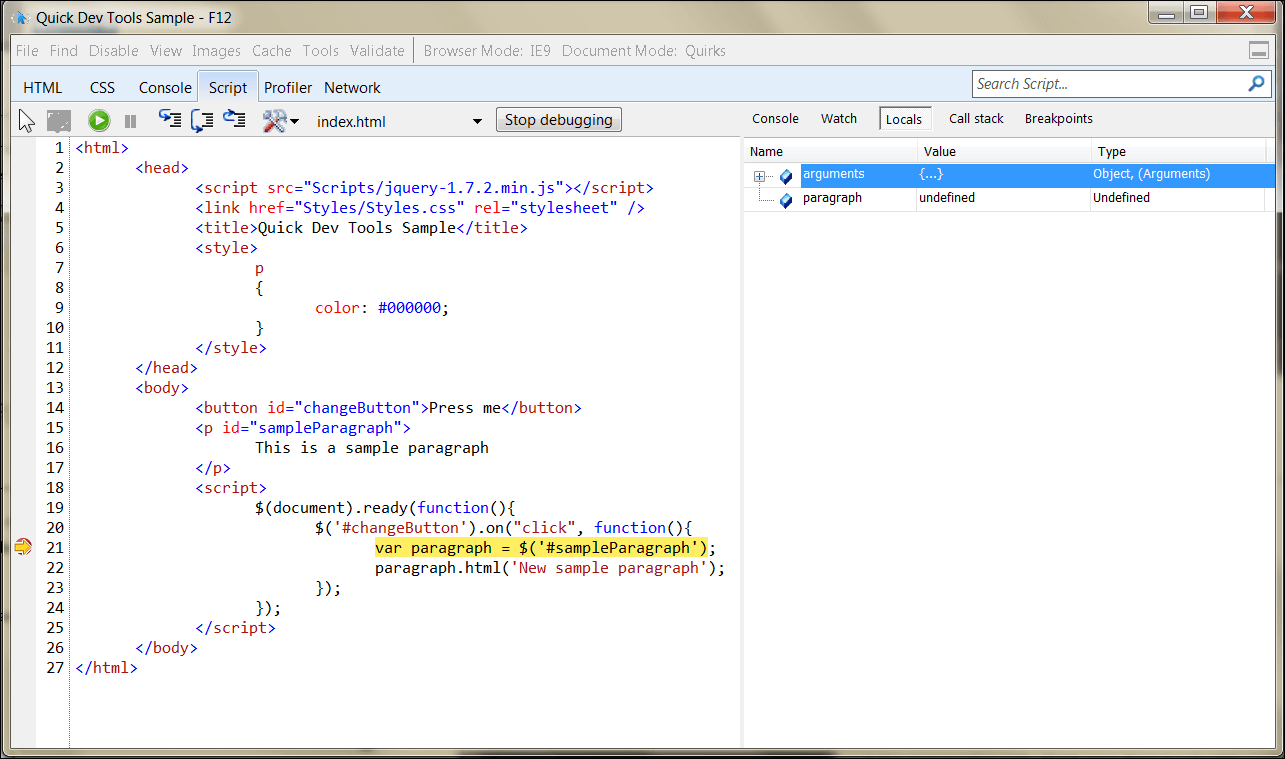Click the Break all pause icon
The image size is (1285, 759).
[x=130, y=121]
